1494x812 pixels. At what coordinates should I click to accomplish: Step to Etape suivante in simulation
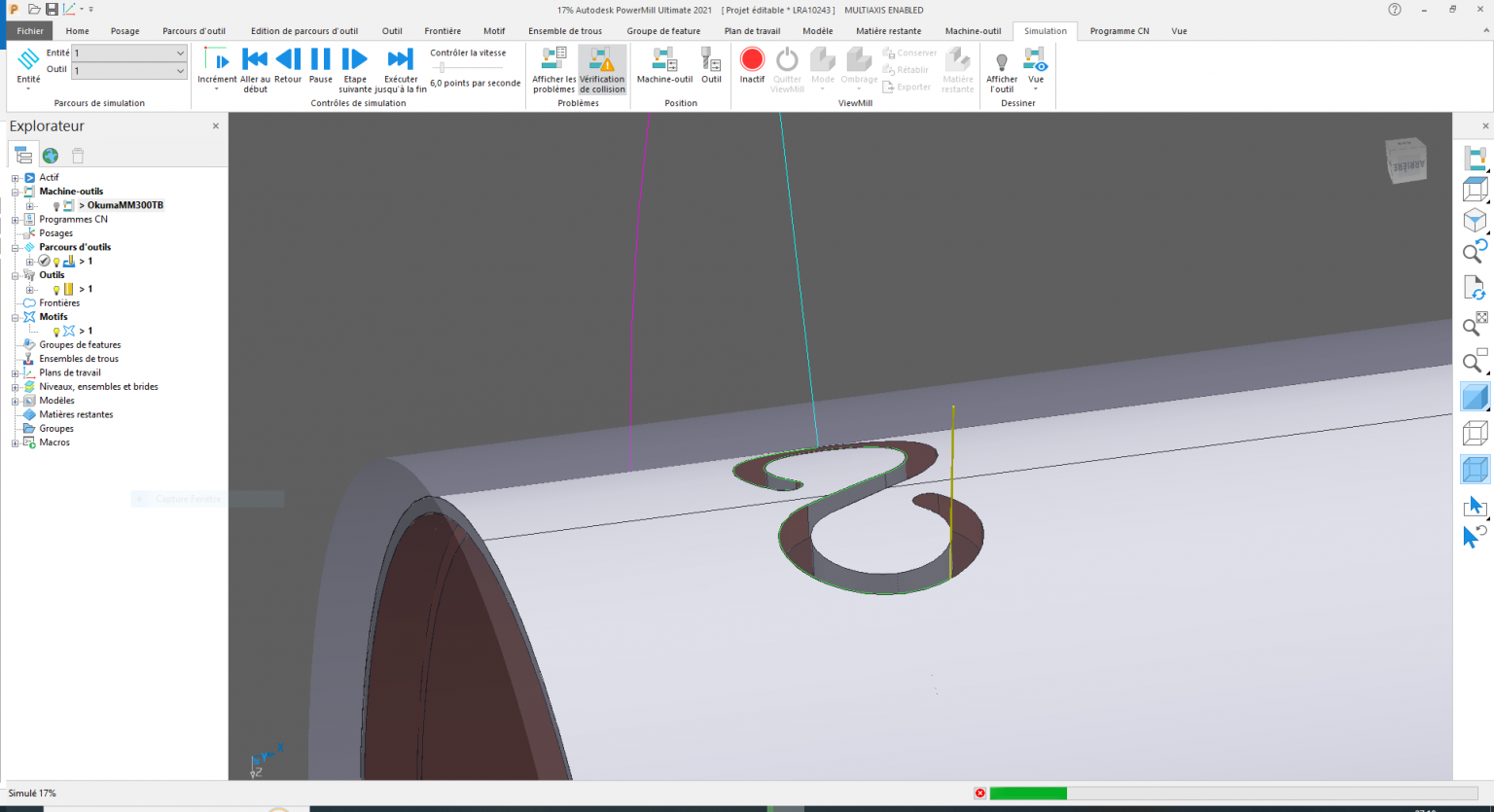click(x=355, y=60)
